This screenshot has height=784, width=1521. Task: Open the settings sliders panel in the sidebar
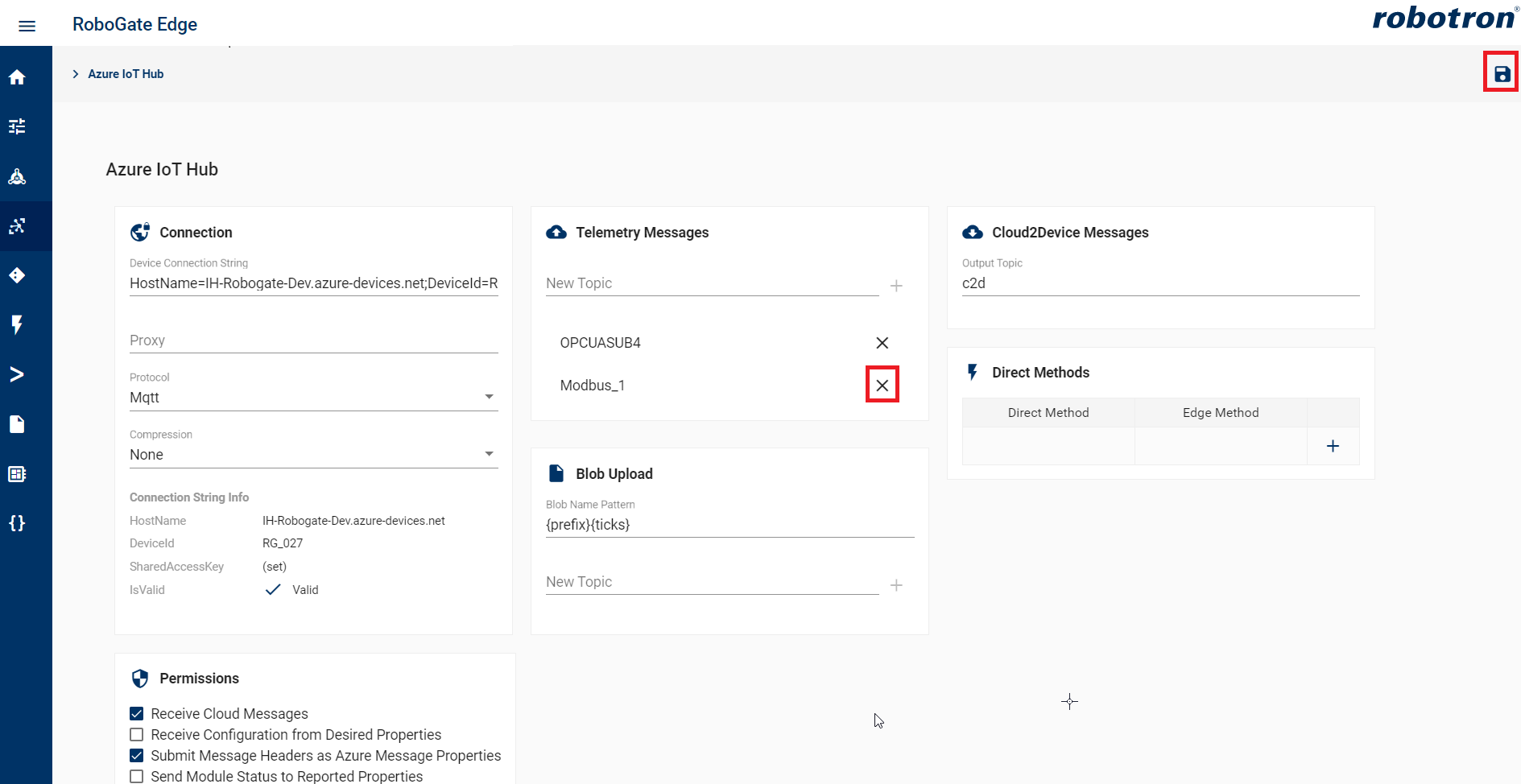[x=17, y=126]
